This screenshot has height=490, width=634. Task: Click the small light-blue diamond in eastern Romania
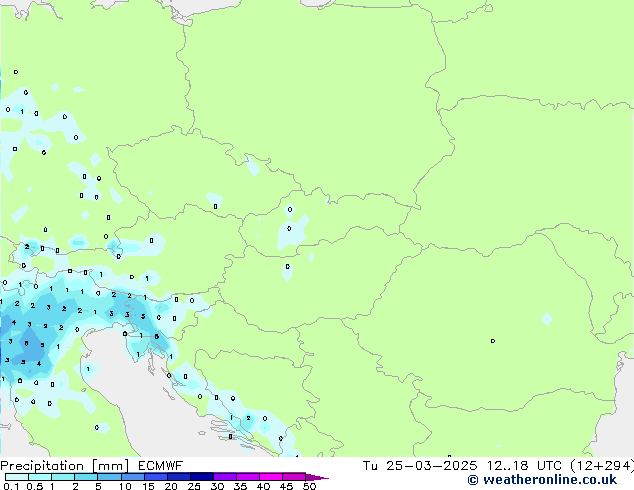547,319
